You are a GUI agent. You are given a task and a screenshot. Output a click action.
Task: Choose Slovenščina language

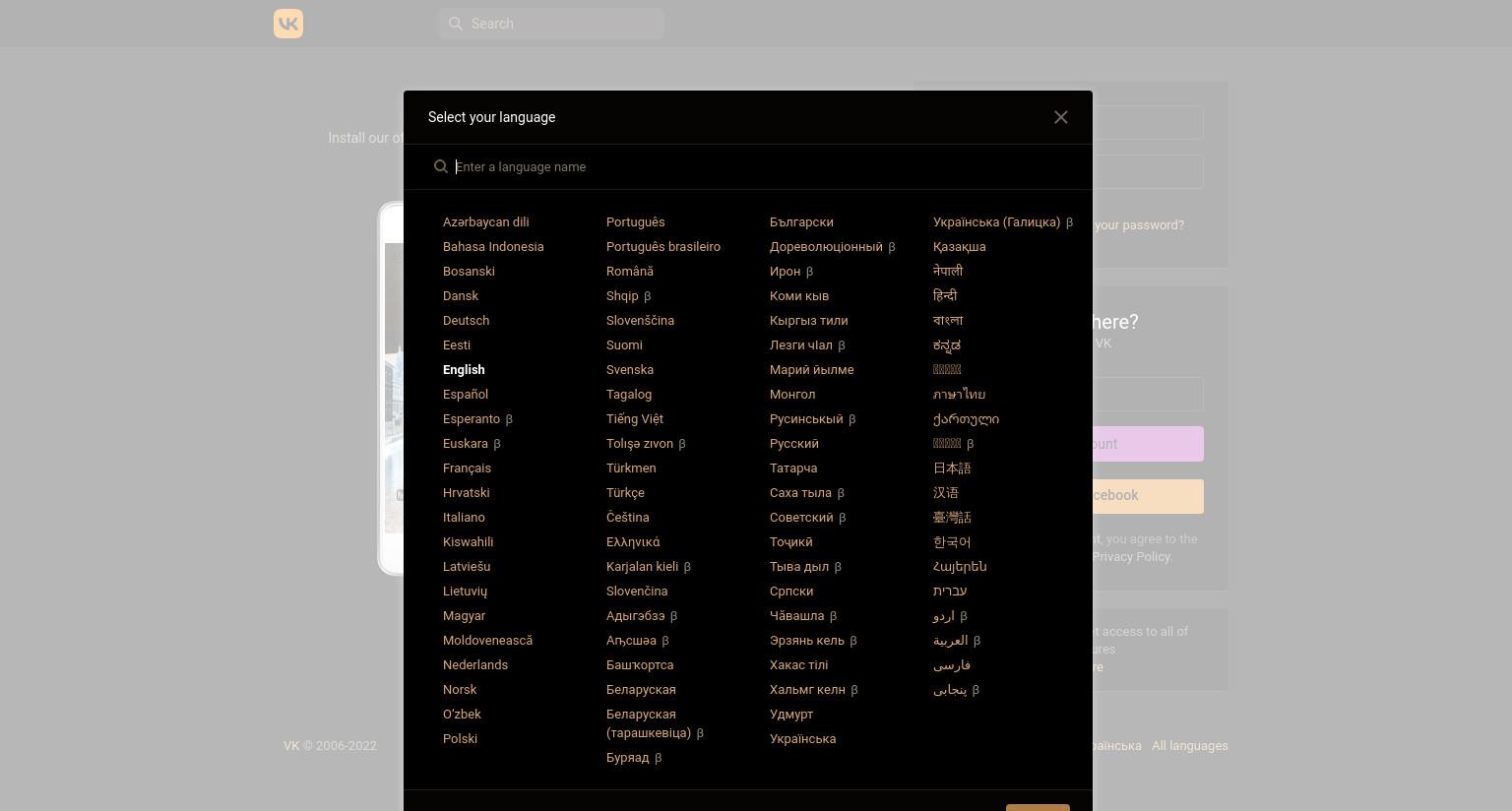click(x=640, y=321)
